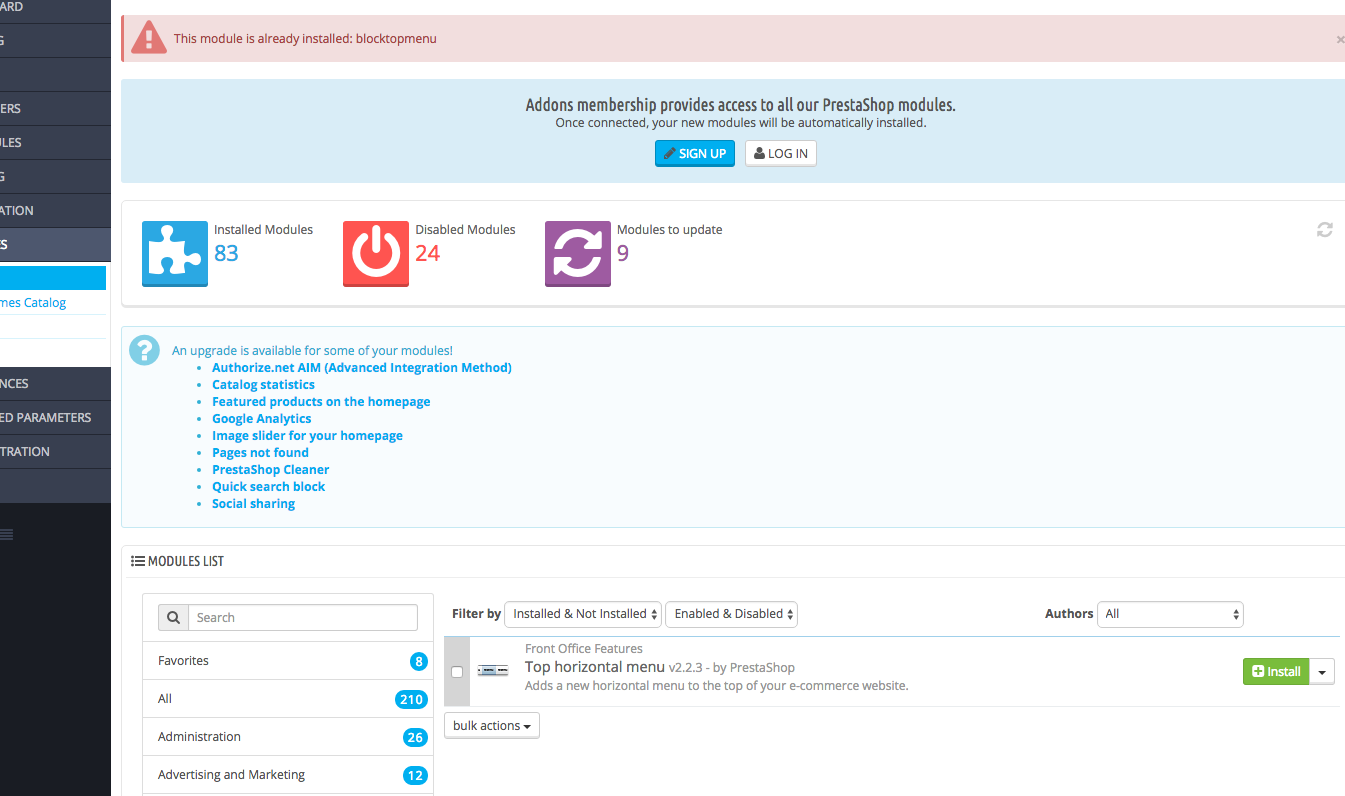Select Advertising and Marketing category
1345x796 pixels.
(288, 775)
